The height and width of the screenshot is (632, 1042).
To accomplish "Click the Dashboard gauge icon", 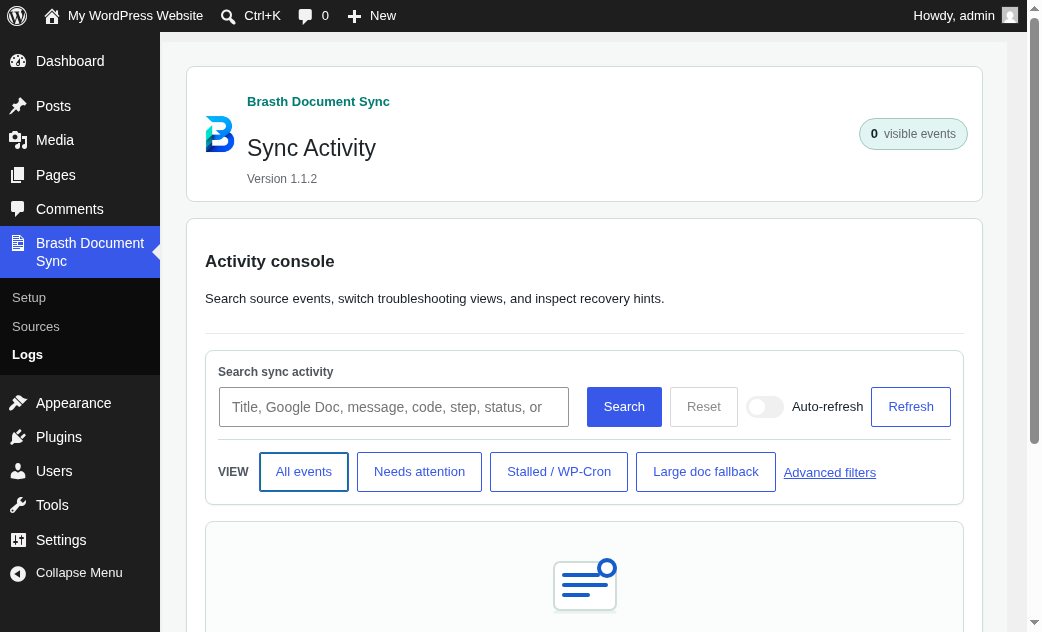I will pyautogui.click(x=18, y=61).
